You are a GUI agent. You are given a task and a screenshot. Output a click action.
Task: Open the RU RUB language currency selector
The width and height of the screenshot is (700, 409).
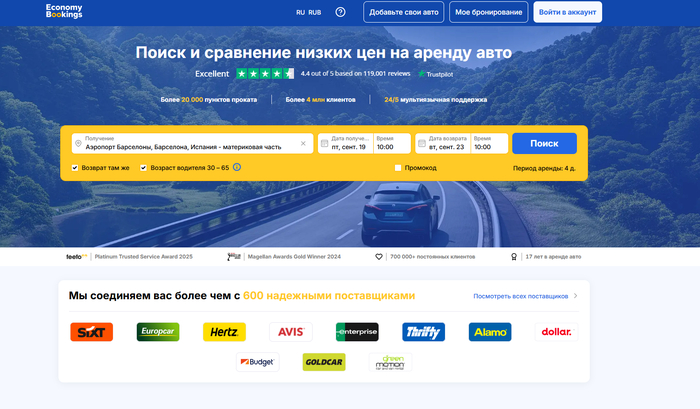pyautogui.click(x=308, y=12)
